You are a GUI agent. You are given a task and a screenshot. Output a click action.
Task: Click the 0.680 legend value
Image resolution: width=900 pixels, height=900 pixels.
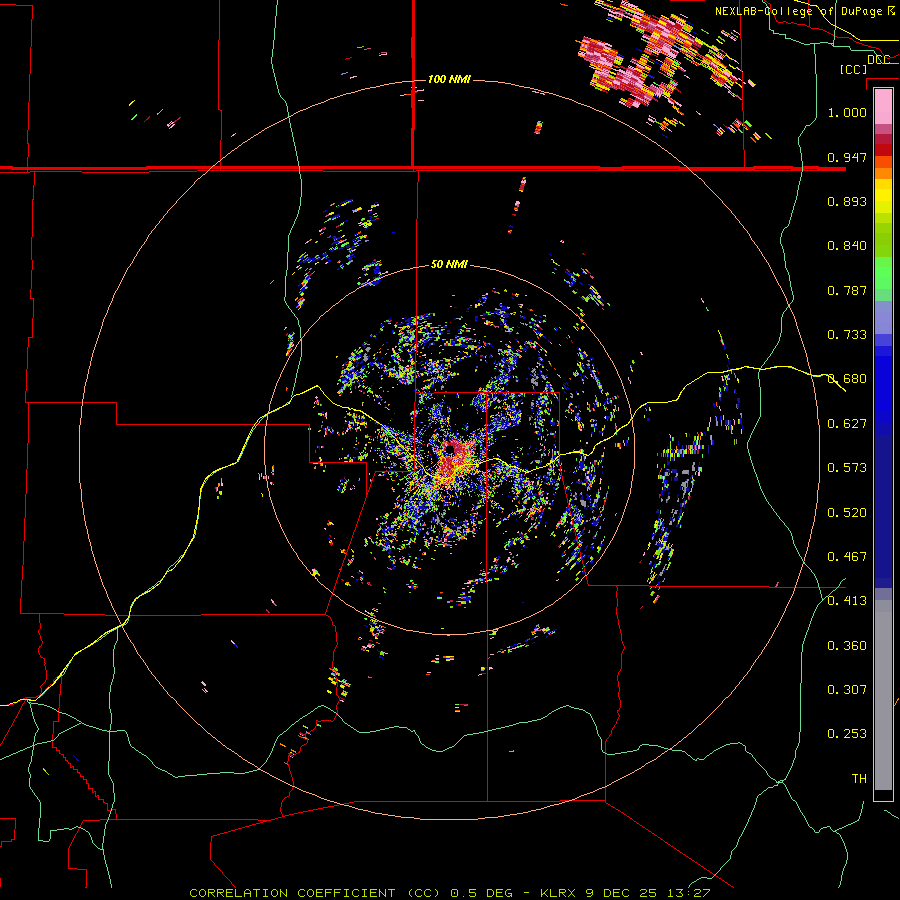[x=847, y=378]
